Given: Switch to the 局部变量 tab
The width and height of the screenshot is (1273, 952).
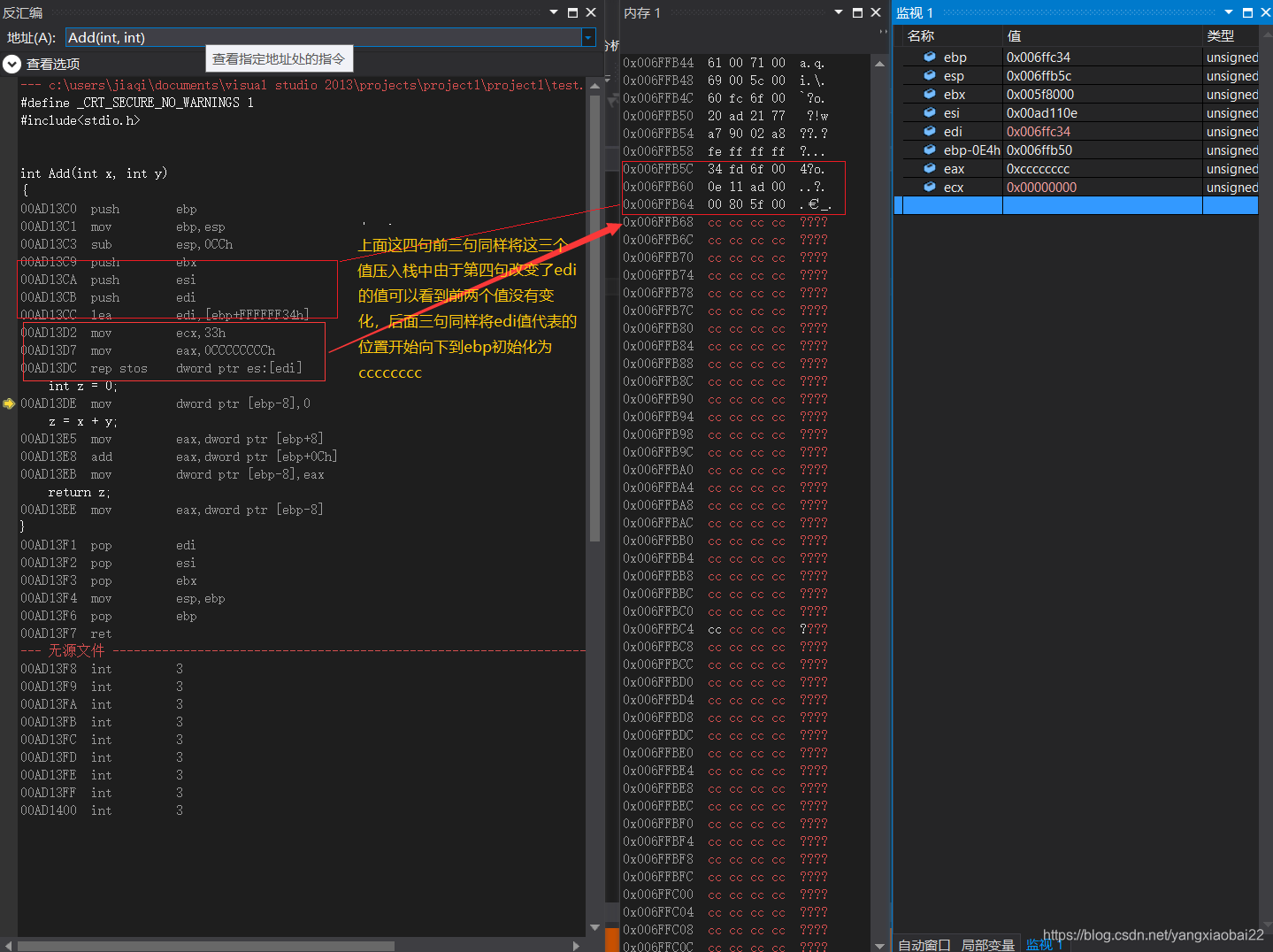Looking at the screenshot, I should point(987,944).
